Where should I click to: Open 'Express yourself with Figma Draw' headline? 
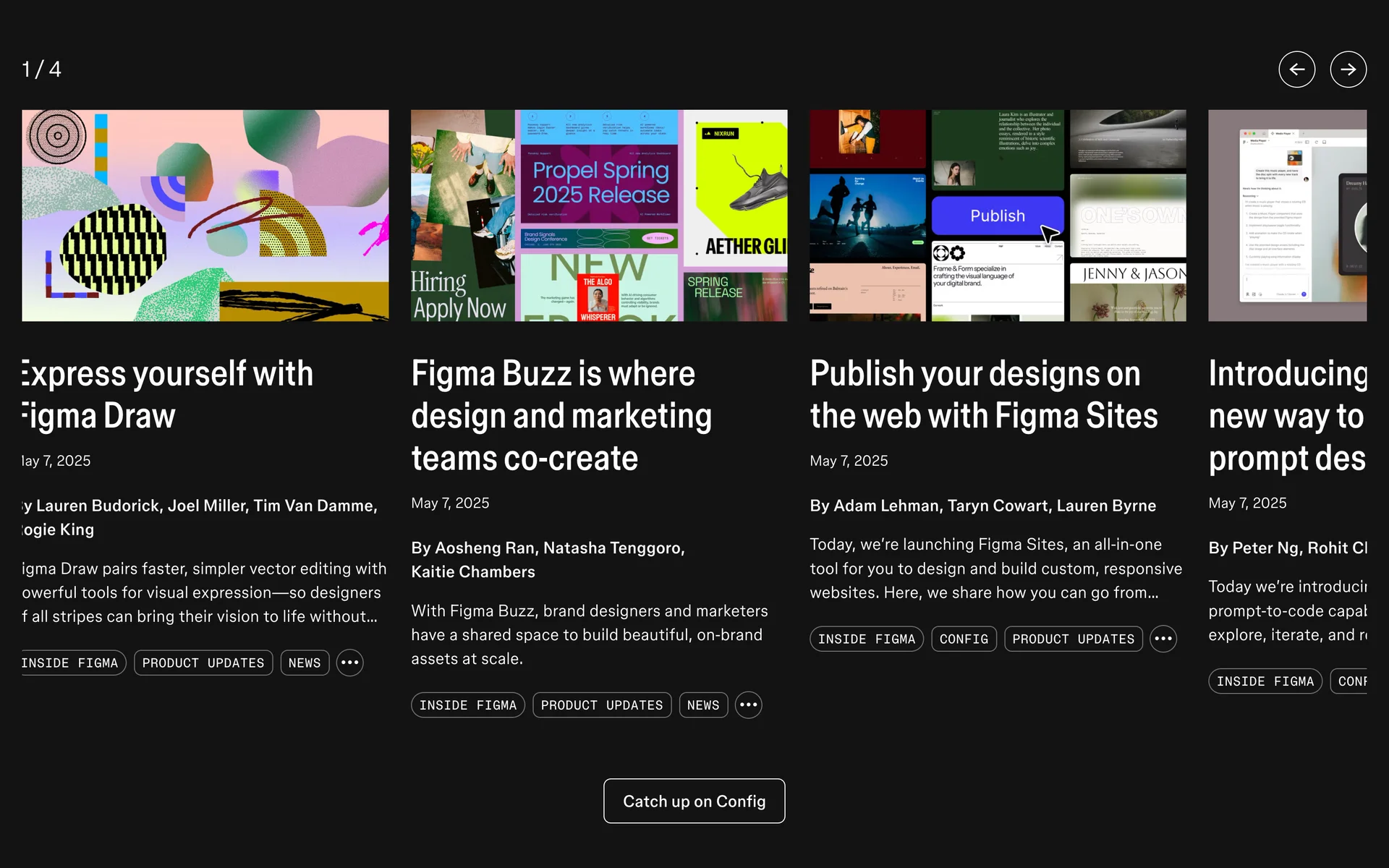coord(168,395)
